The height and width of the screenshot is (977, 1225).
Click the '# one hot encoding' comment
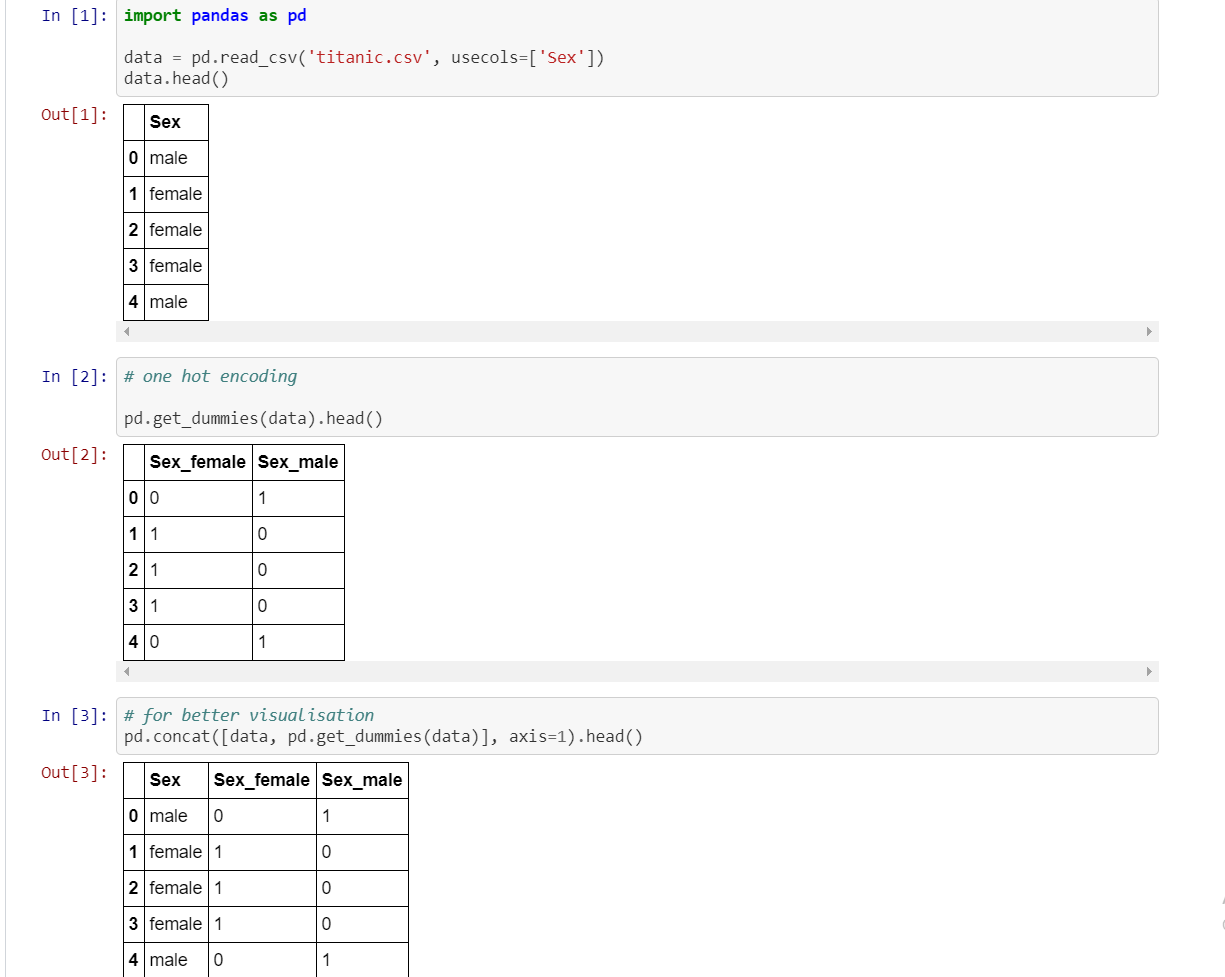[211, 376]
